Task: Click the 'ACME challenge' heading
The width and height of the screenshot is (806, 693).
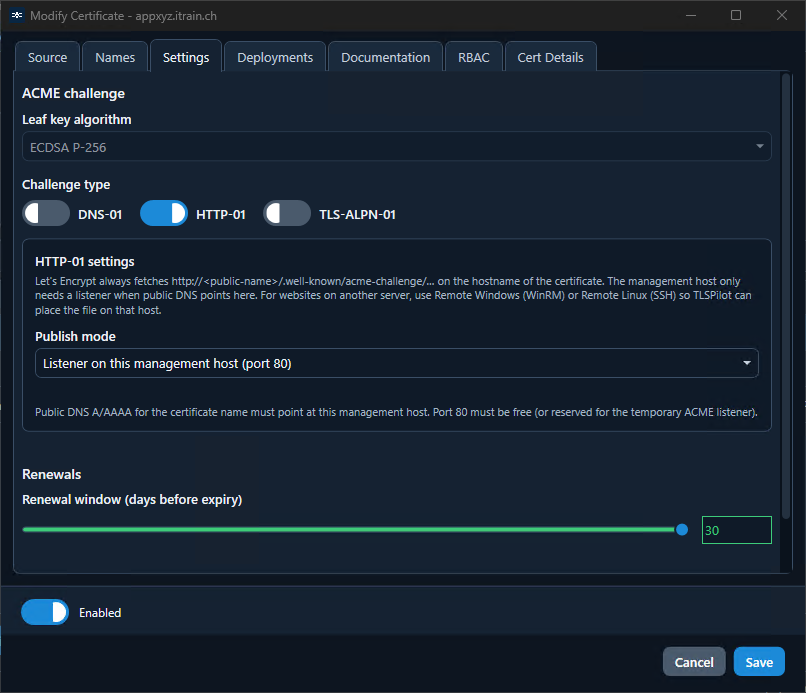Action: click(74, 94)
